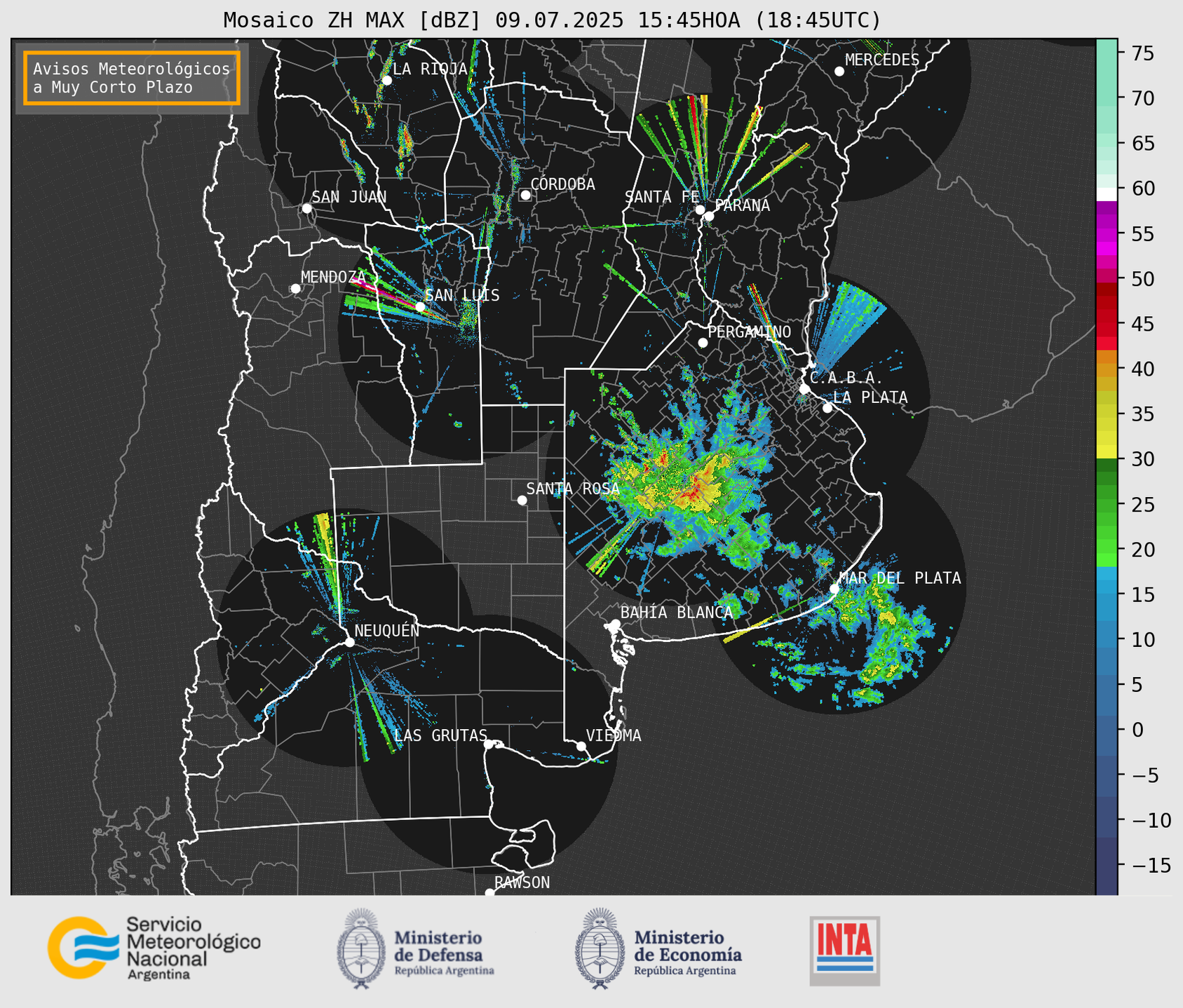Click the CÓRDOBA label text

click(x=562, y=184)
